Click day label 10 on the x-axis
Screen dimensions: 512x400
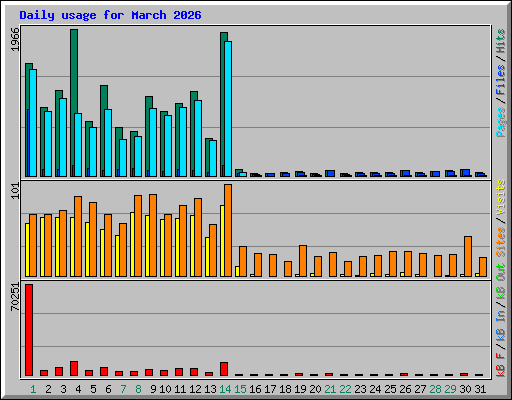165,389
